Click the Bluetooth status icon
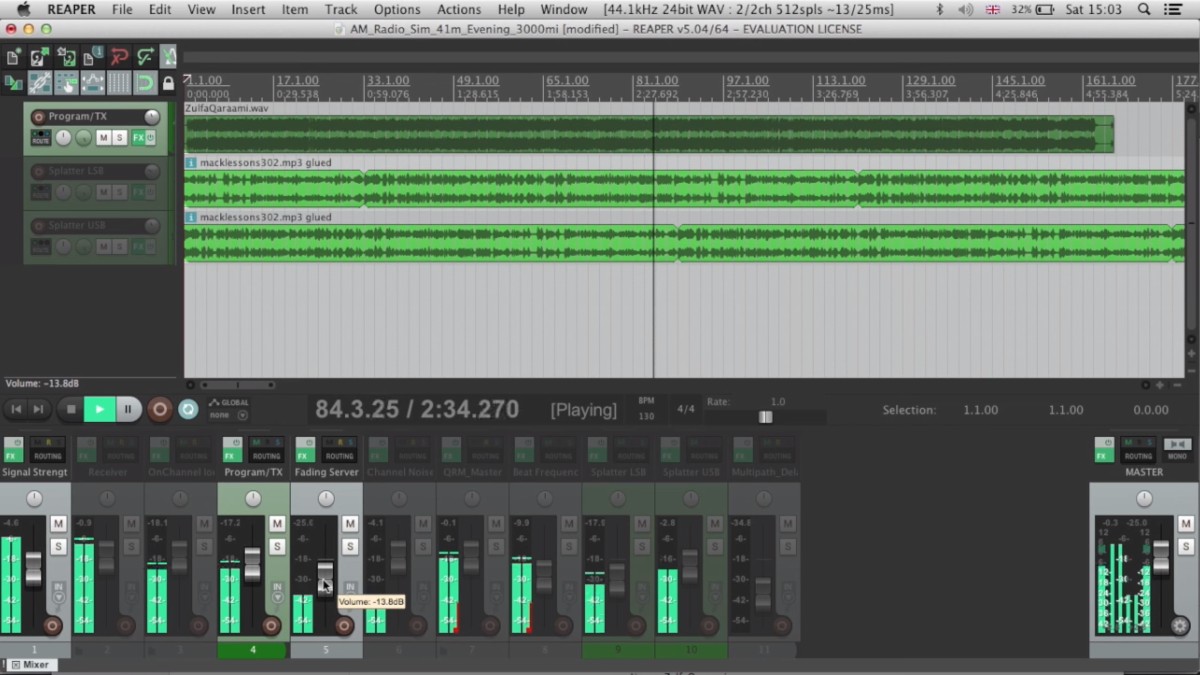Screen dimensions: 1200x675 939,9
